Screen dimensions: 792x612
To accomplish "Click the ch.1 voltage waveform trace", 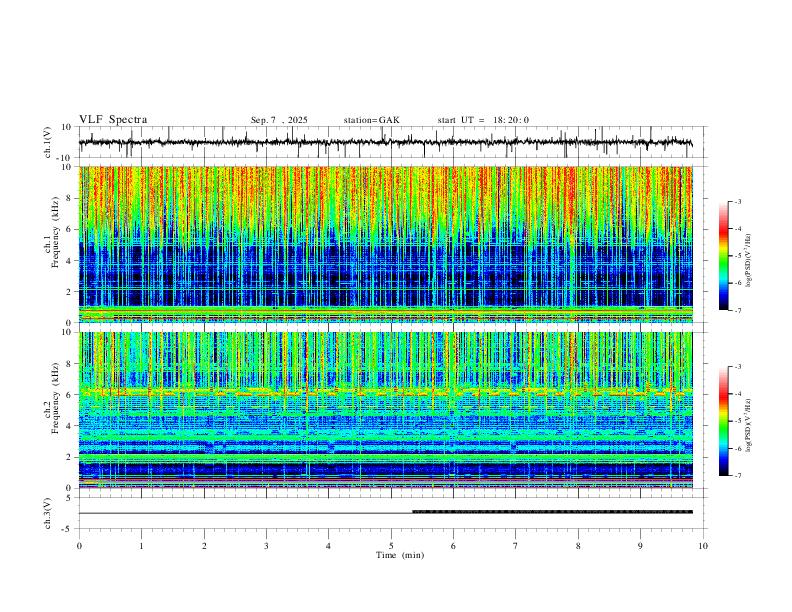I will tap(385, 142).
